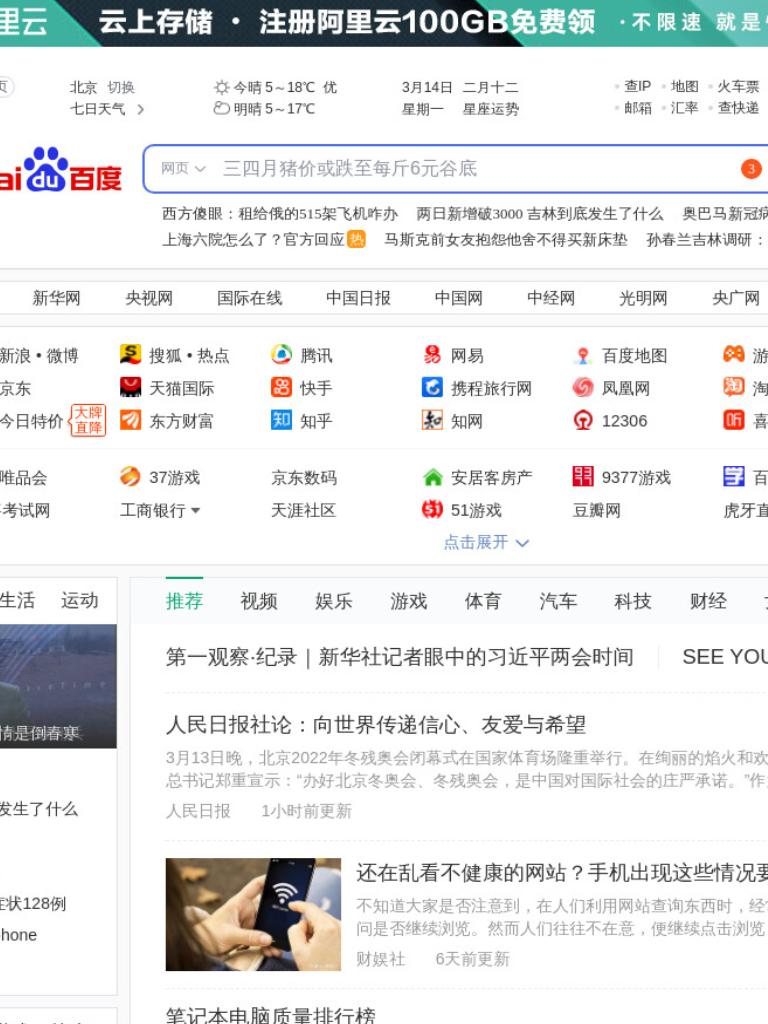This screenshot has width=768, height=1024.
Task: Open the 京东数码 link
Action: click(304, 477)
